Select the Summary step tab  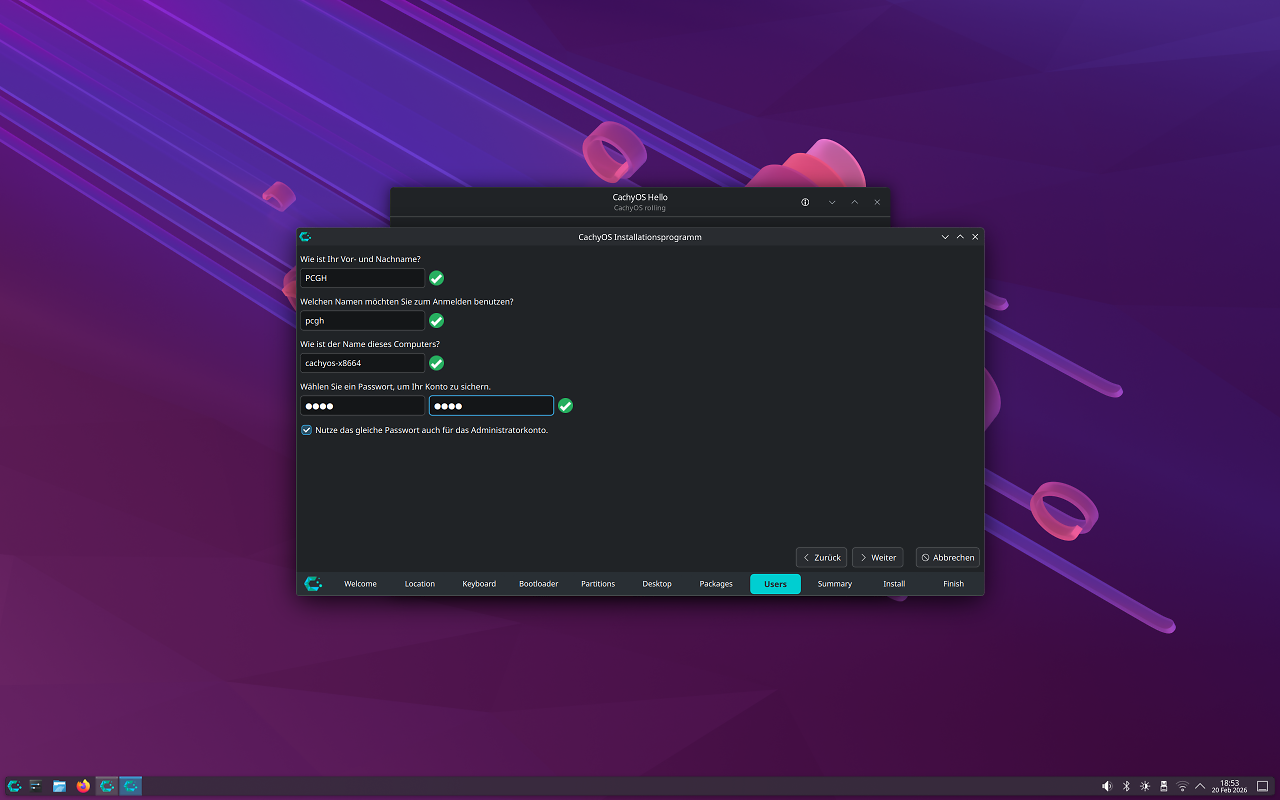(x=835, y=584)
